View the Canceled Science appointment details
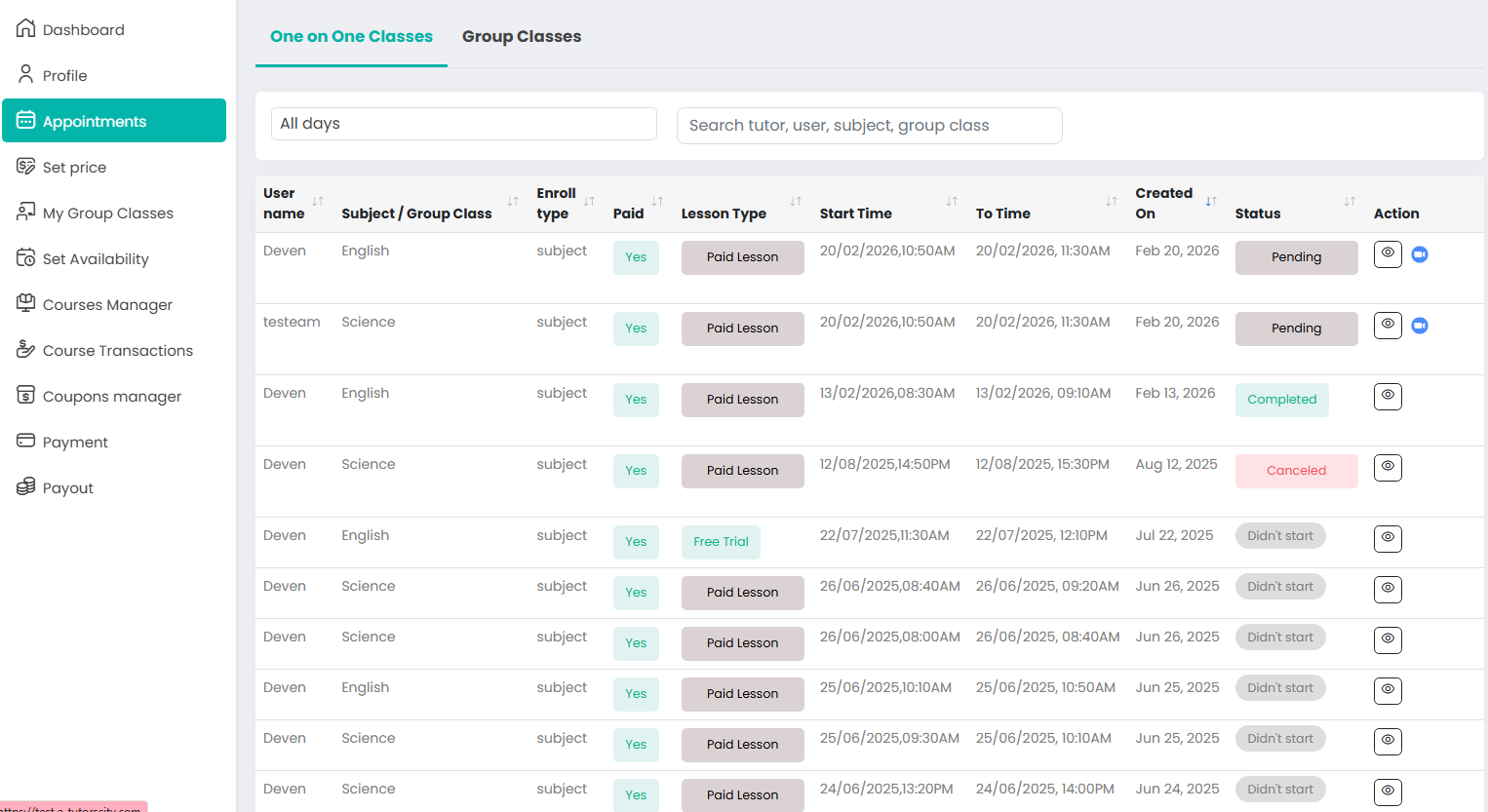Image resolution: width=1488 pixels, height=812 pixels. (1388, 468)
